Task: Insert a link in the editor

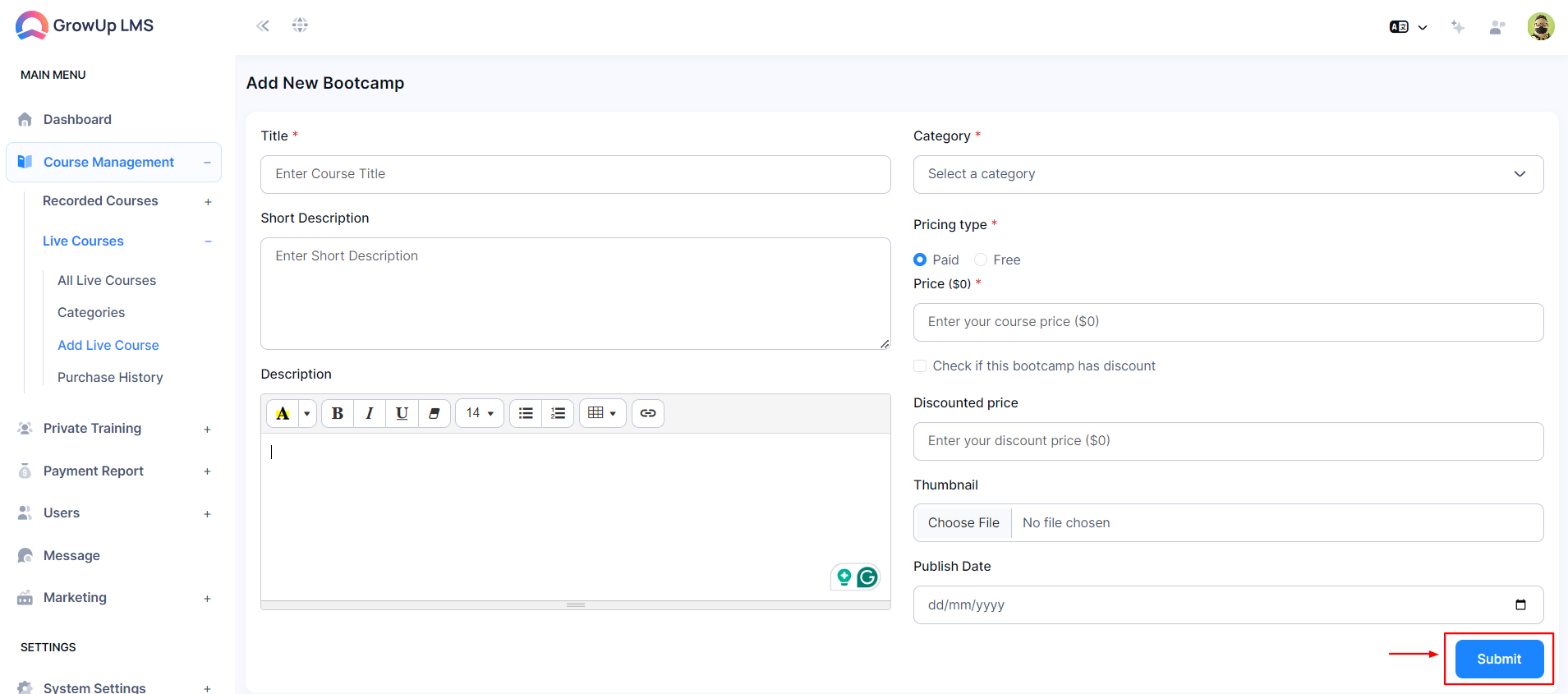Action: [648, 413]
